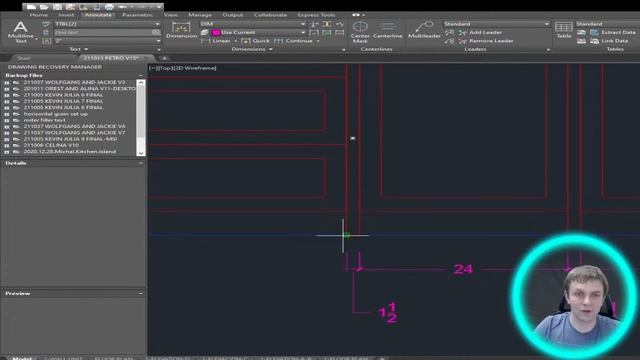Viewport: 640px width, 360px height.
Task: Expand the Text panel title
Action: (x=78, y=49)
